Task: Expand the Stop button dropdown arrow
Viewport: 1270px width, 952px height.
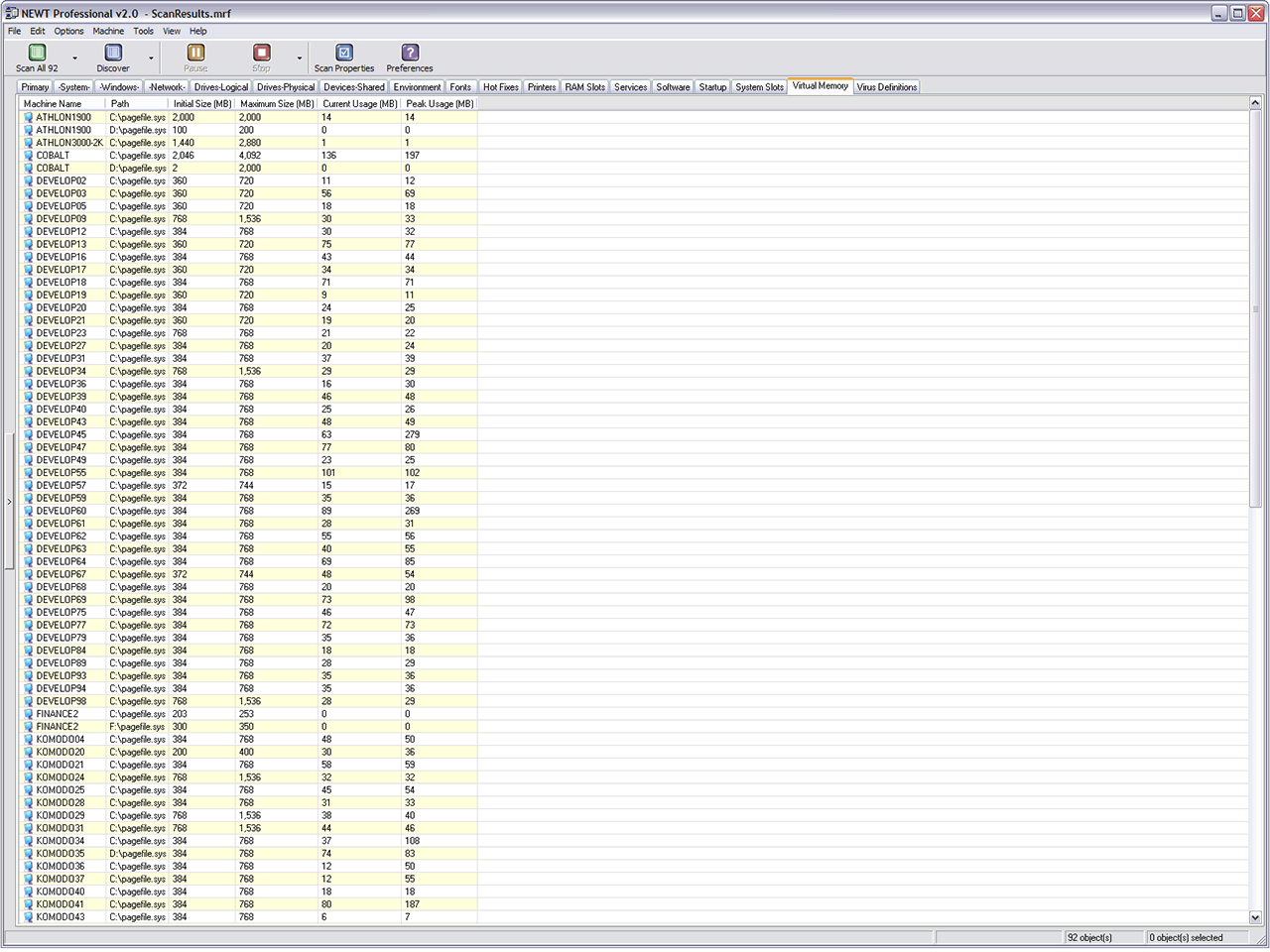Action: [300, 59]
